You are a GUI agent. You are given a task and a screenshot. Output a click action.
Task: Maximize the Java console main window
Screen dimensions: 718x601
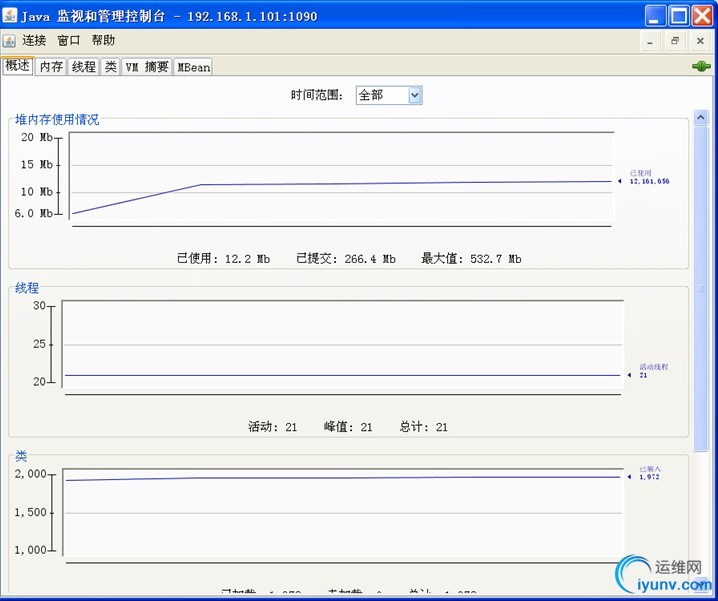point(679,16)
